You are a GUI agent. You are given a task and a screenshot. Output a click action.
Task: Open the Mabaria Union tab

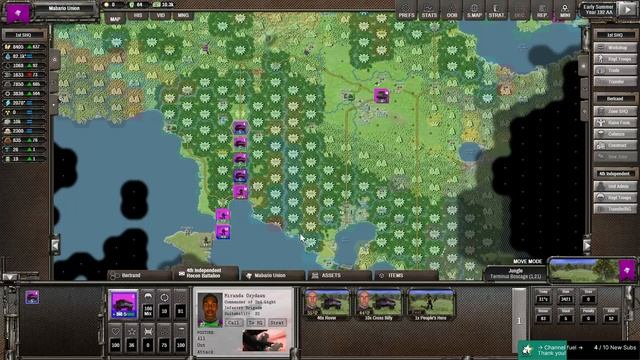(x=273, y=276)
